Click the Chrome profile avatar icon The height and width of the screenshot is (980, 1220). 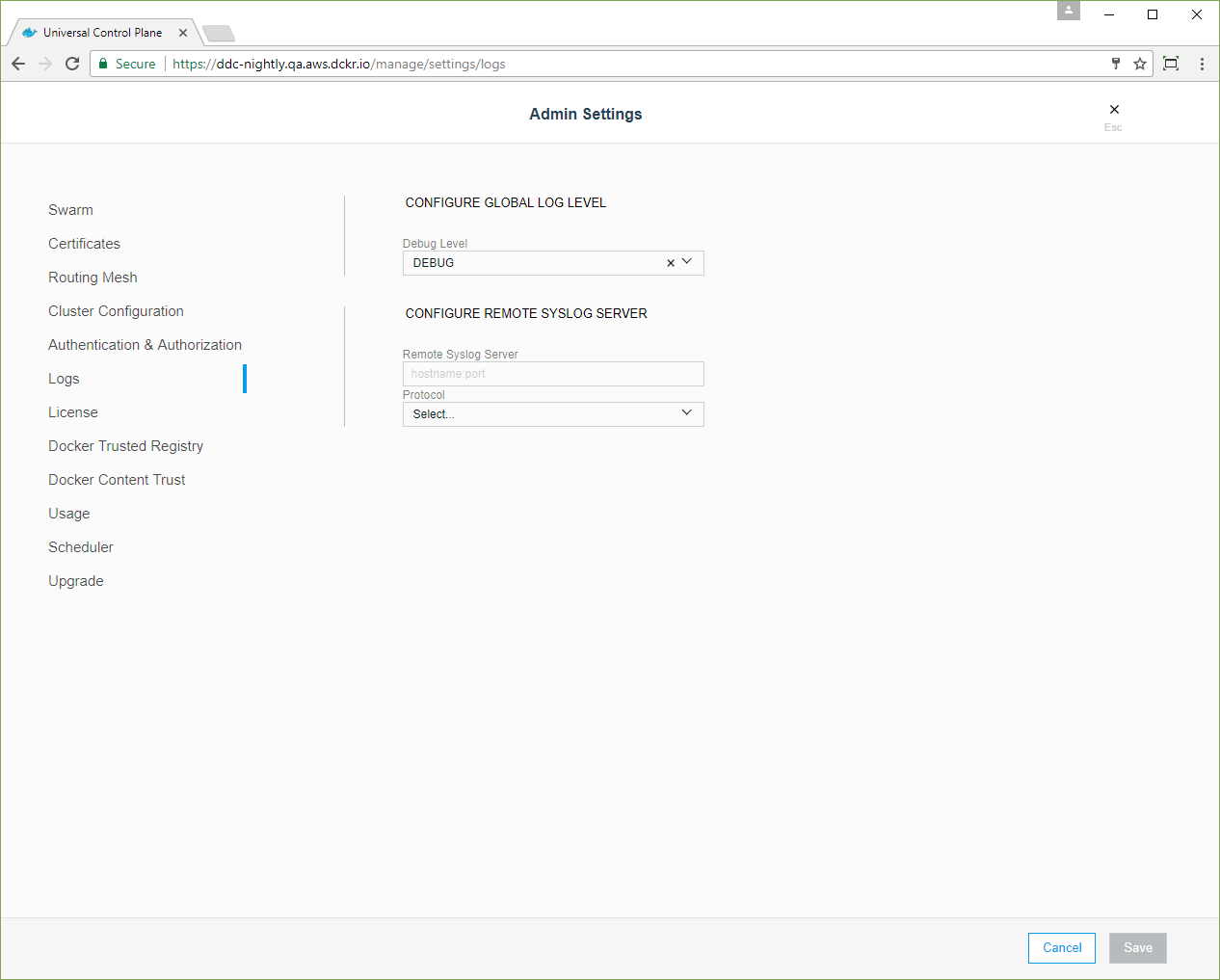(x=1069, y=11)
